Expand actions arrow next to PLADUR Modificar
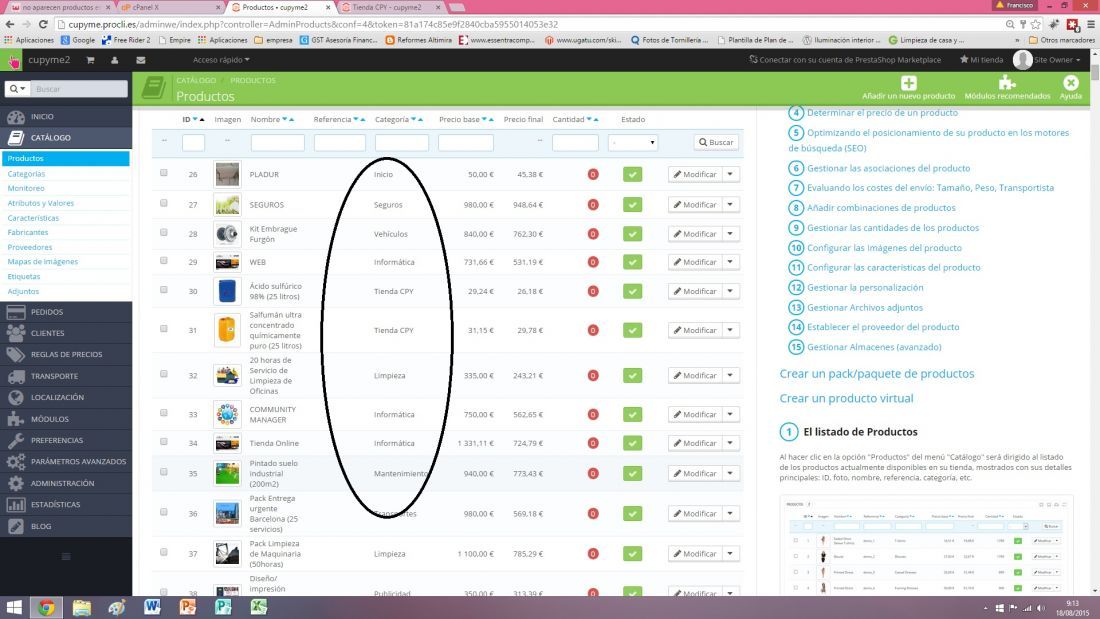The image size is (1100, 619). point(730,174)
